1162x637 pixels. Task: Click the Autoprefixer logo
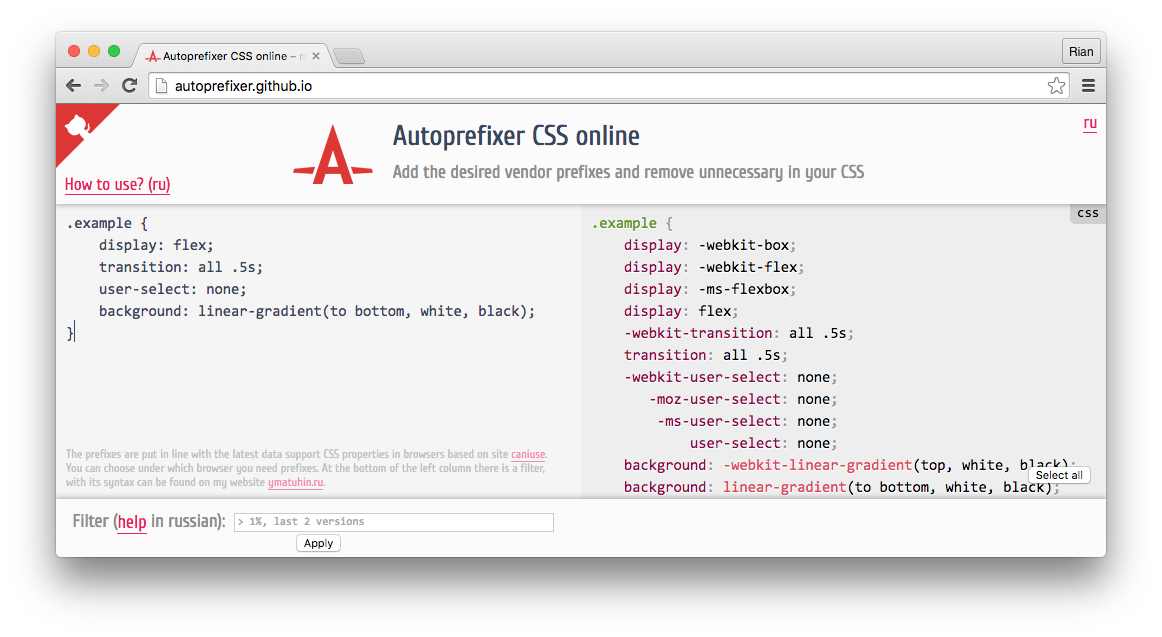pyautogui.click(x=333, y=155)
